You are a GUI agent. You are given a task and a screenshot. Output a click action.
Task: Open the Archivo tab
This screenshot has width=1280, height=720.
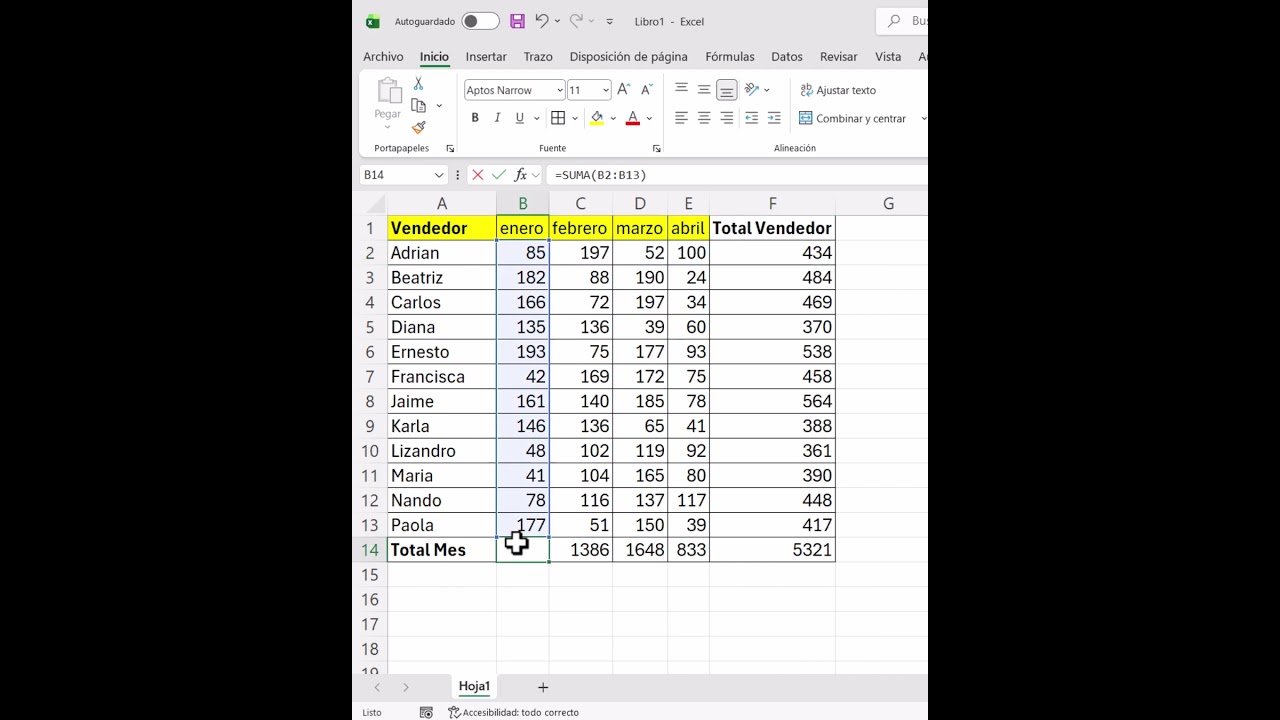pyautogui.click(x=383, y=57)
